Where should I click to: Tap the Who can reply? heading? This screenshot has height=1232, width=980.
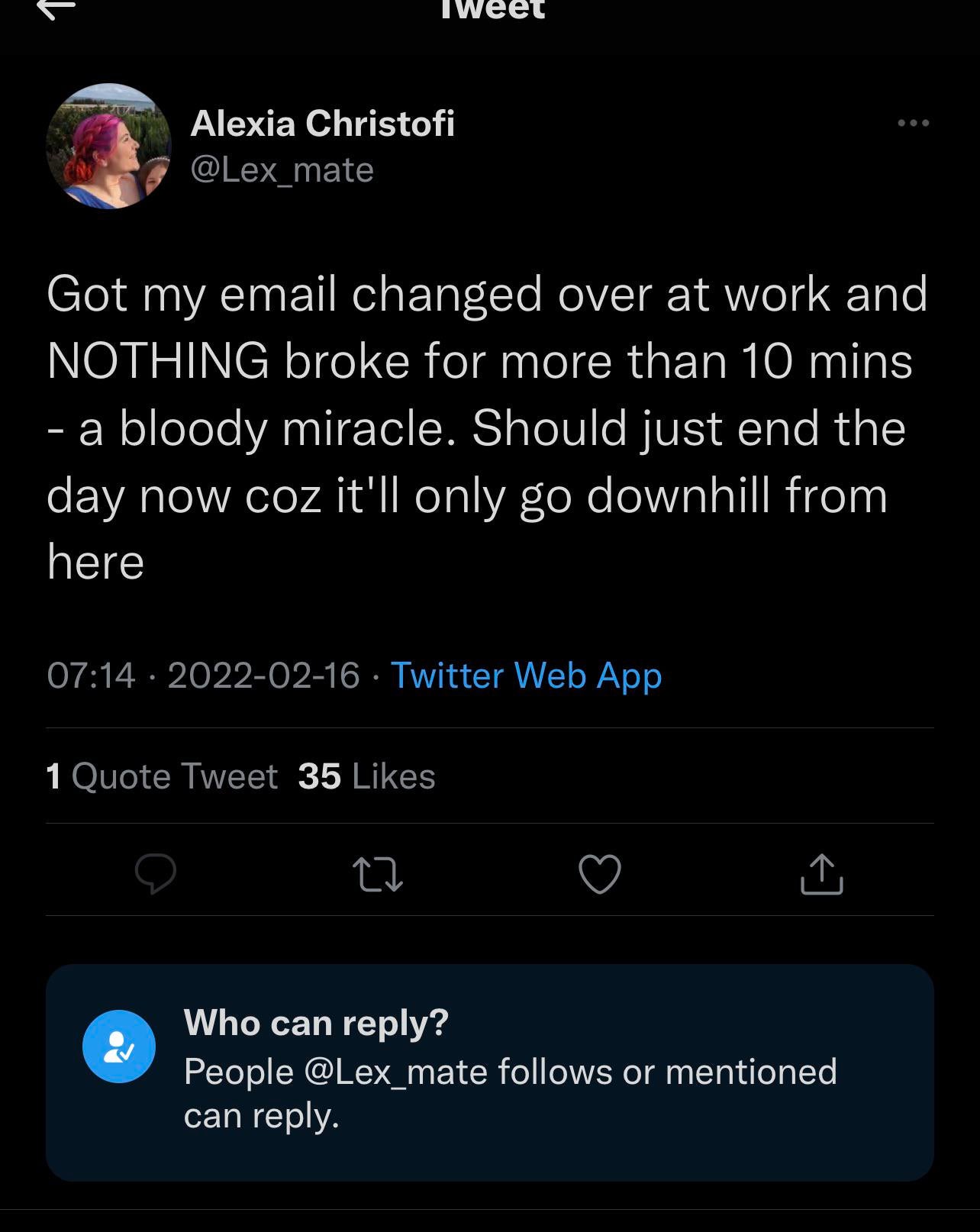click(316, 1023)
